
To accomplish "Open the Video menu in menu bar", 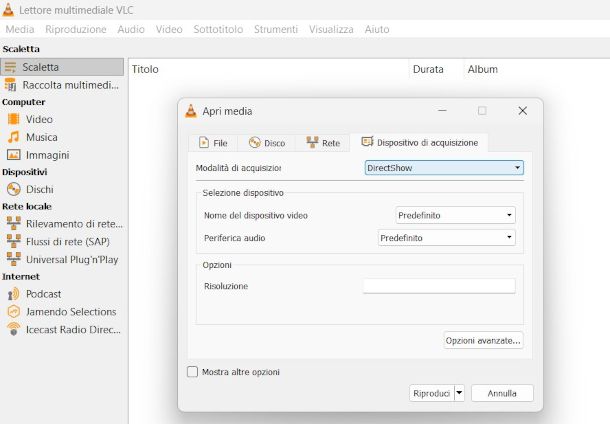I will [169, 29].
